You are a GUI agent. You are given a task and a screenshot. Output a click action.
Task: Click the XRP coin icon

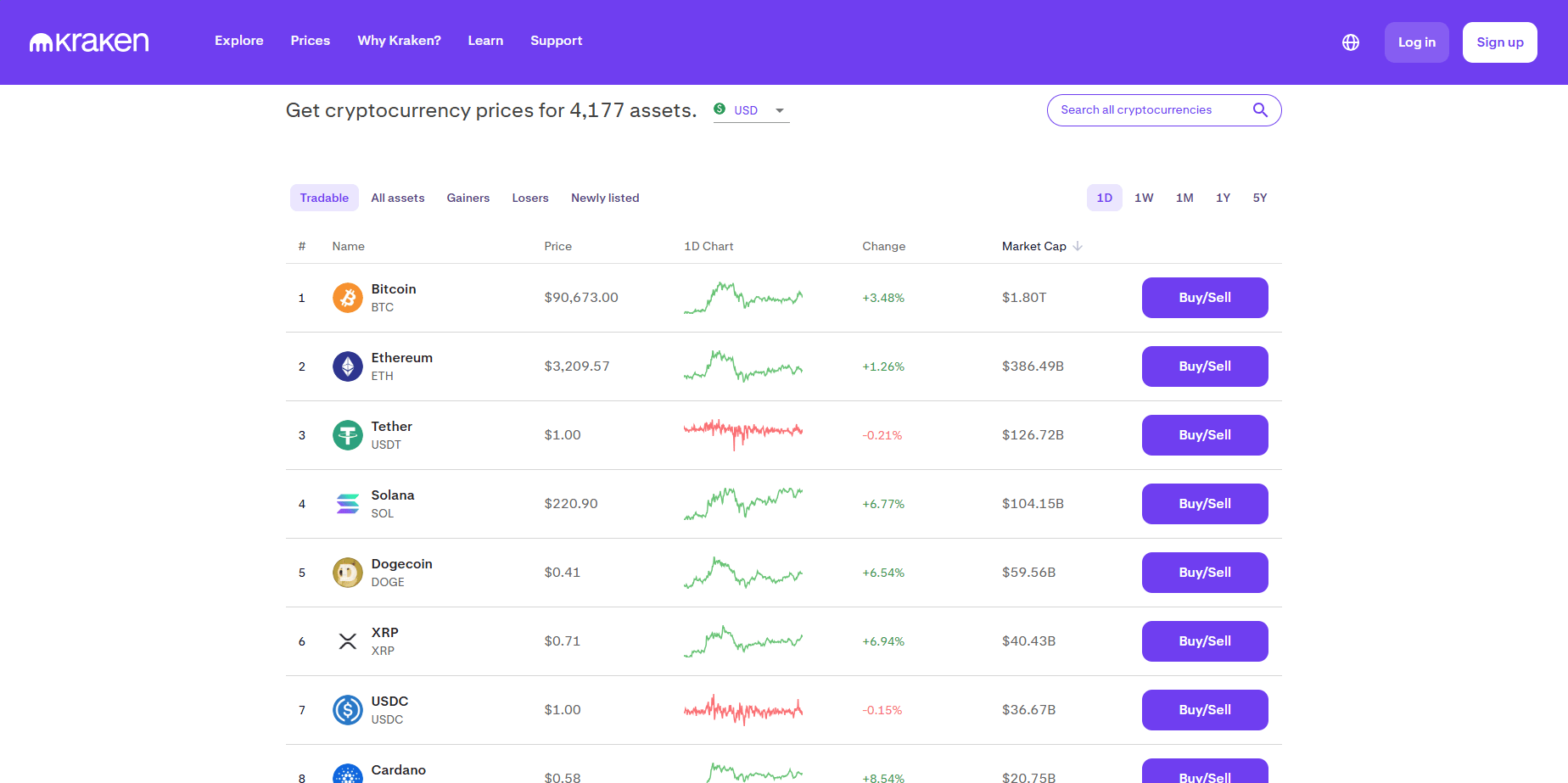348,641
